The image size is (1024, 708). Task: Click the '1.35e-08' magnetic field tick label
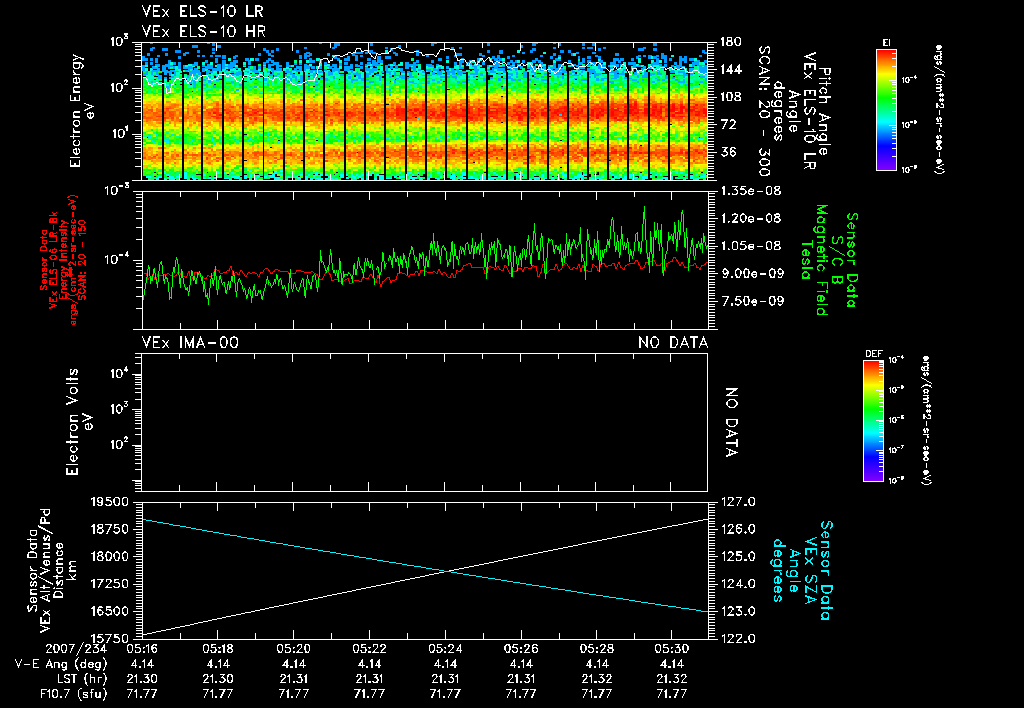click(x=750, y=191)
